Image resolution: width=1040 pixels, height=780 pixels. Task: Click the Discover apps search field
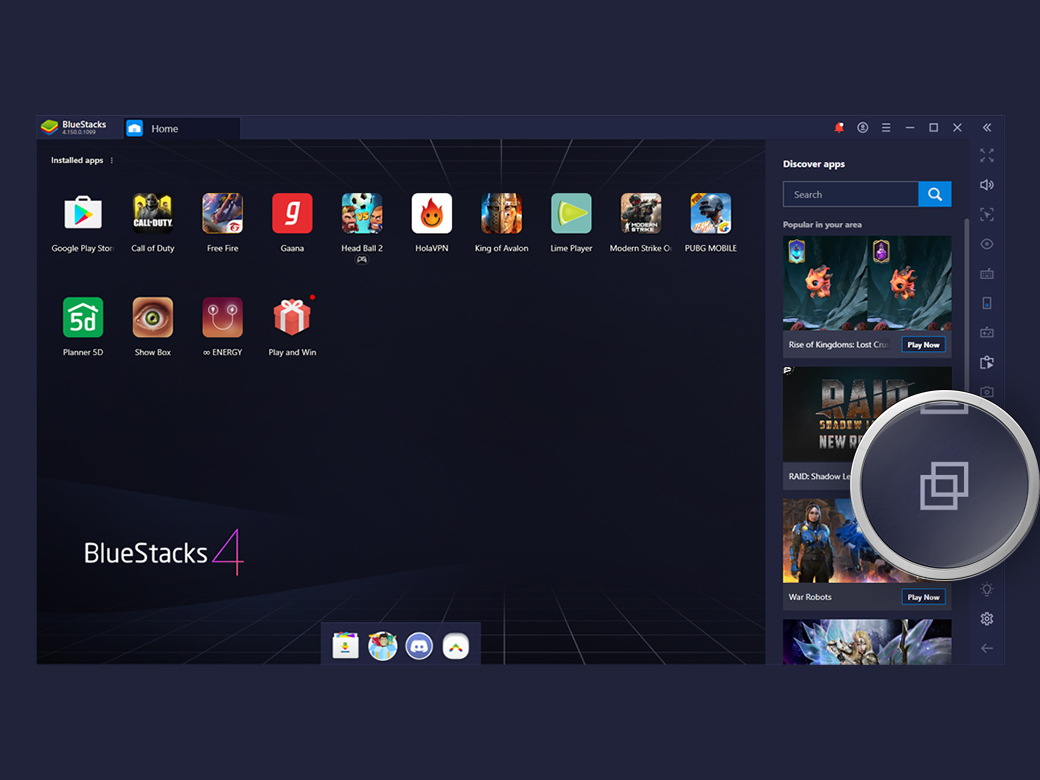click(x=850, y=194)
